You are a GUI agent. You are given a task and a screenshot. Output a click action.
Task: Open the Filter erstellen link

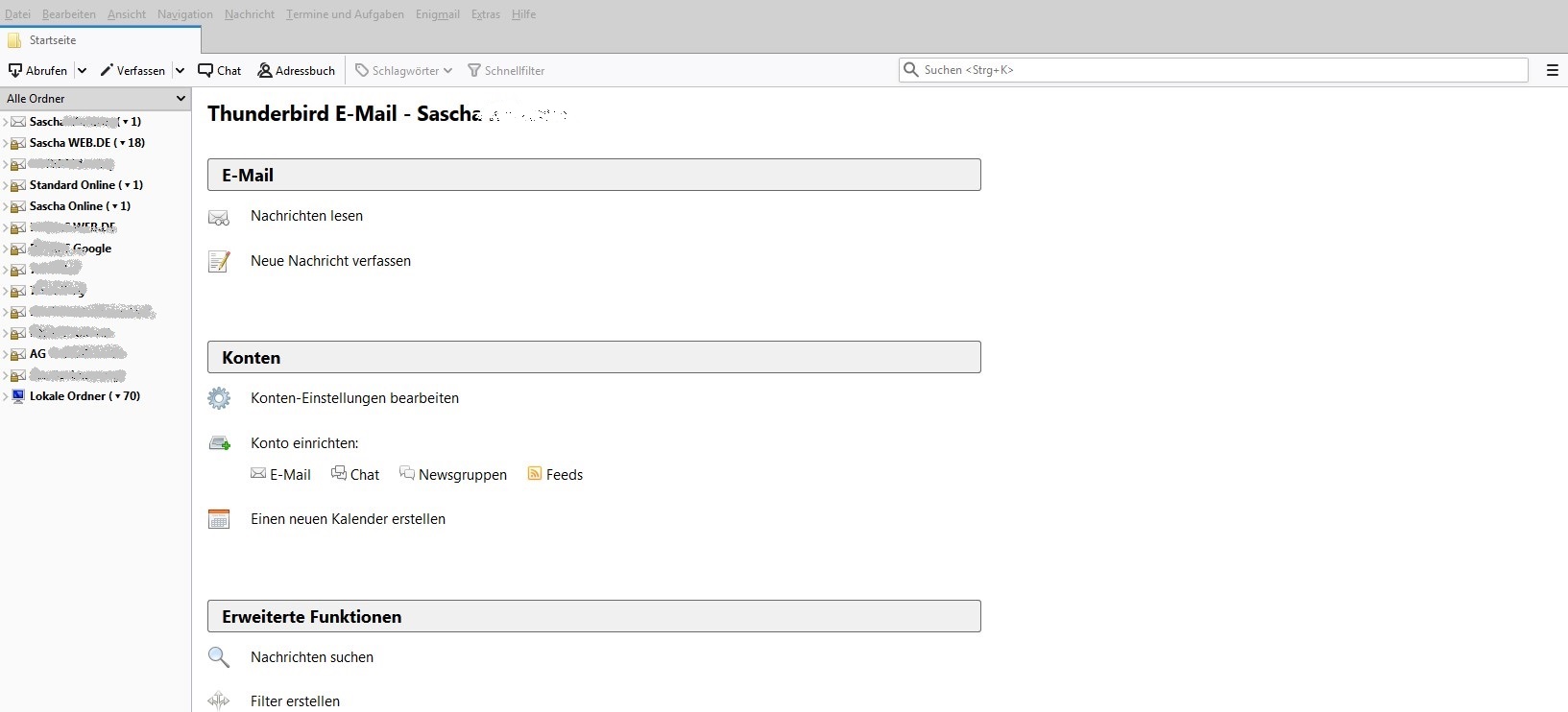295,701
